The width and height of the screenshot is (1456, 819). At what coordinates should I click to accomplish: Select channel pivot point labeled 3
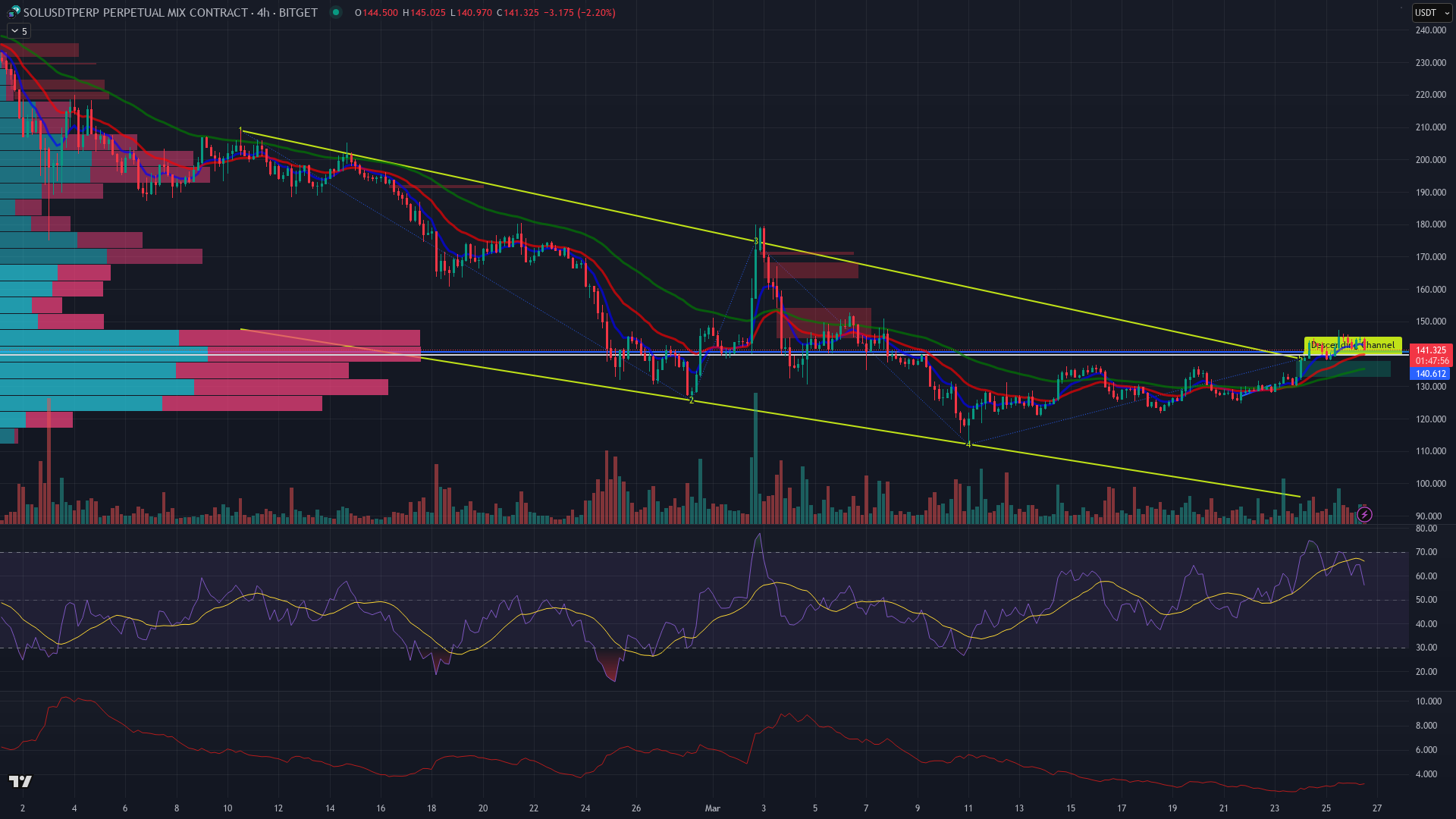pyautogui.click(x=756, y=241)
